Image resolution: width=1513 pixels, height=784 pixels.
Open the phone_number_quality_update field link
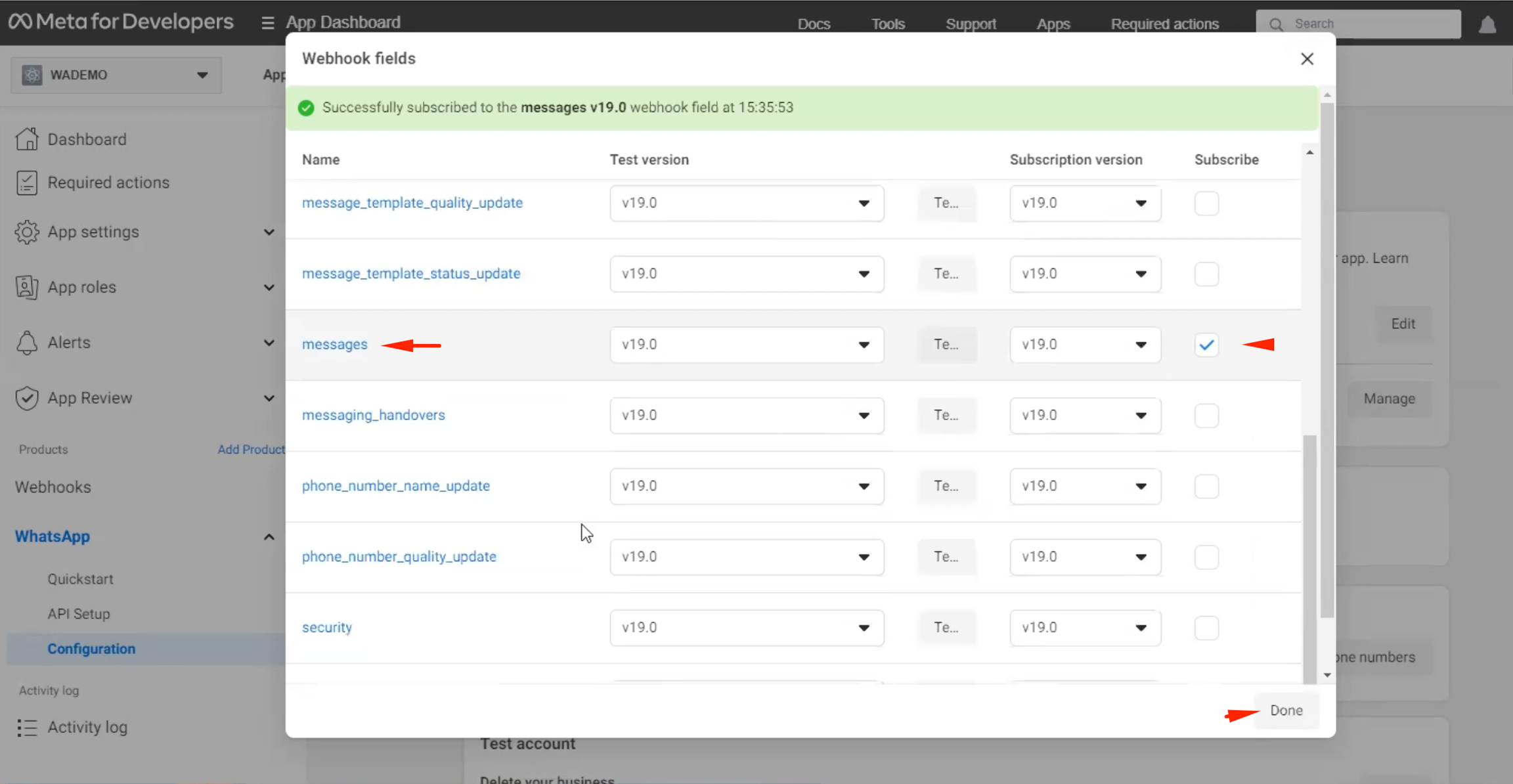point(399,557)
